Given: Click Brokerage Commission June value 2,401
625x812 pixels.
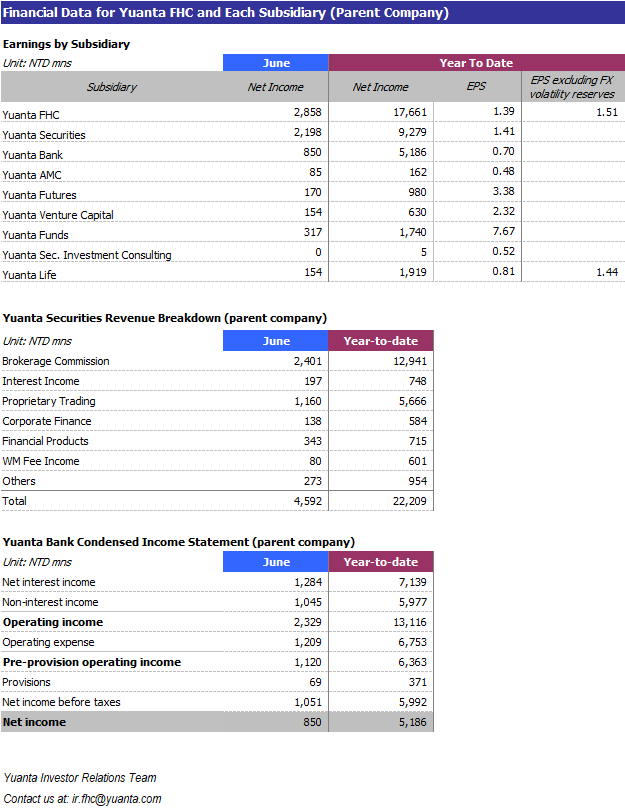Looking at the screenshot, I should (x=308, y=361).
